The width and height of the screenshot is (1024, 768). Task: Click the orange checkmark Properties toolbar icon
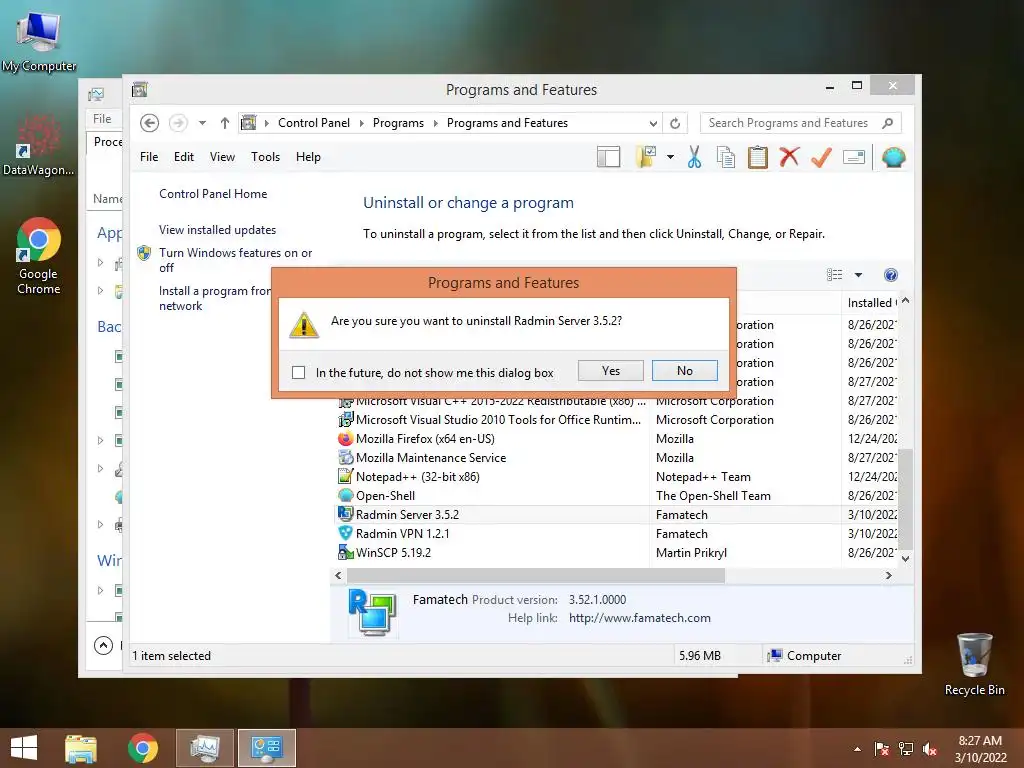822,157
